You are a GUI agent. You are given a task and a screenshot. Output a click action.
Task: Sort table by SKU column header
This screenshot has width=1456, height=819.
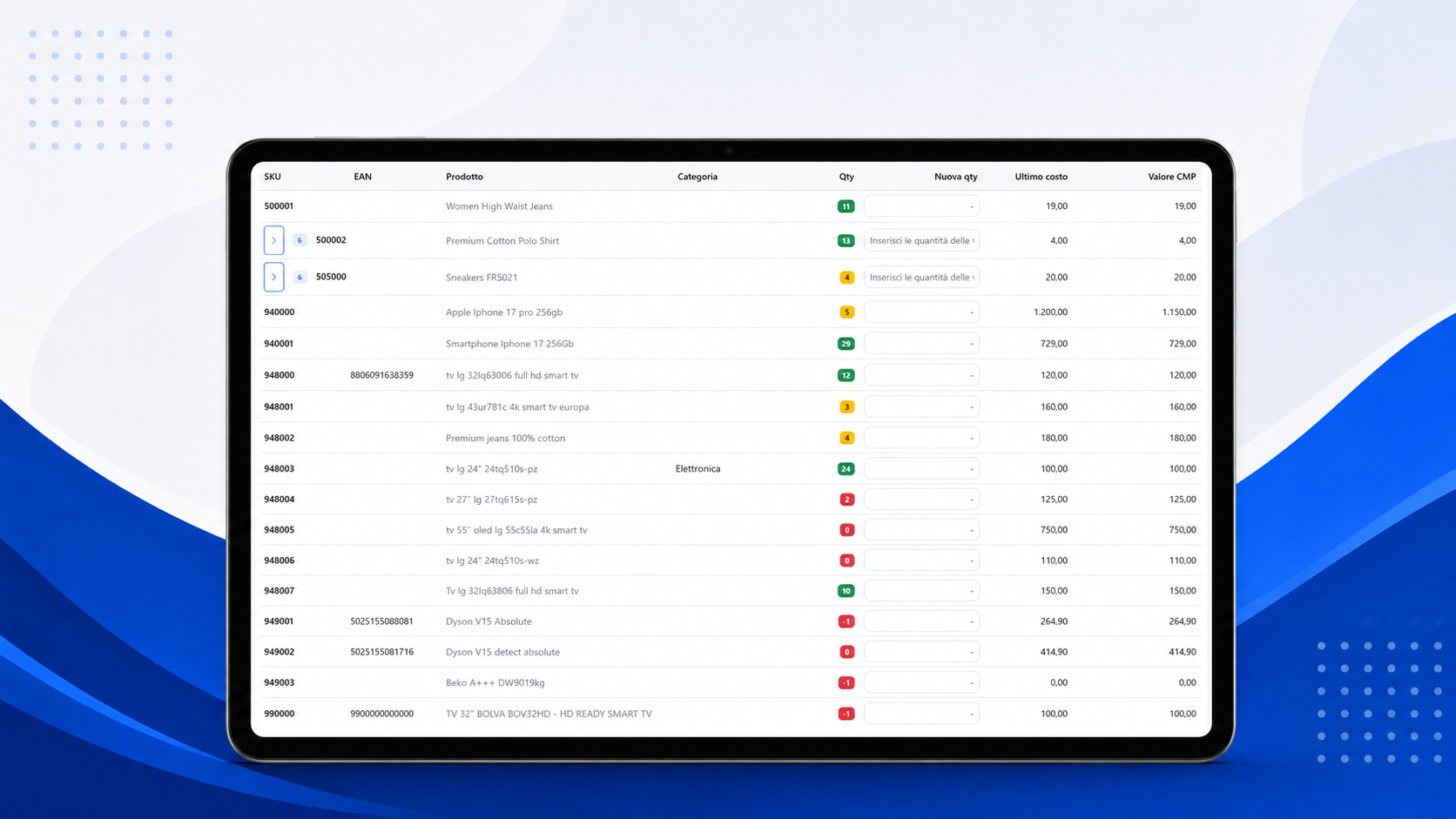click(273, 177)
